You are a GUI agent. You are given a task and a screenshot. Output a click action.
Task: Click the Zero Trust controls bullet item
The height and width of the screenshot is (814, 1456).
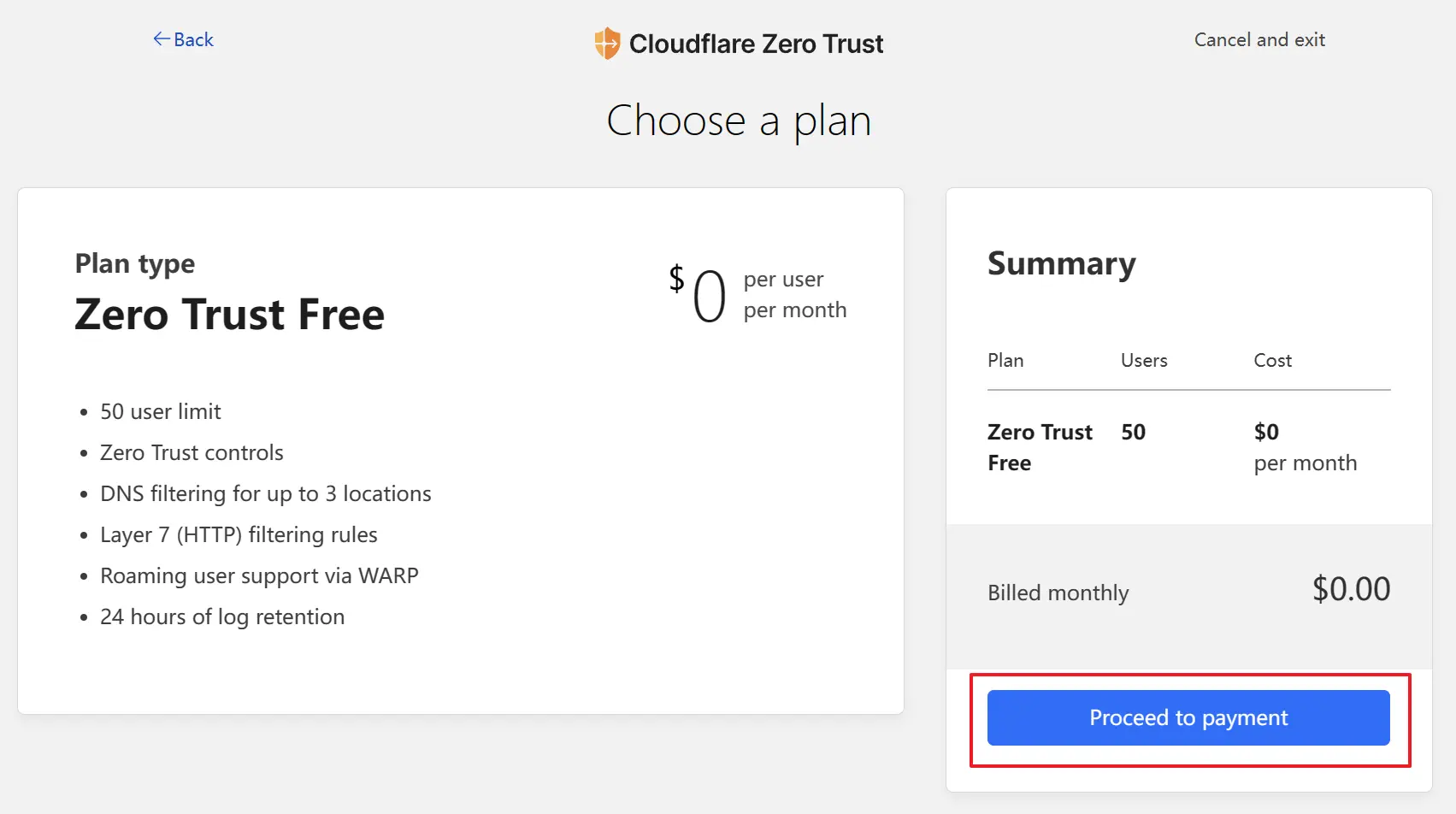[192, 452]
